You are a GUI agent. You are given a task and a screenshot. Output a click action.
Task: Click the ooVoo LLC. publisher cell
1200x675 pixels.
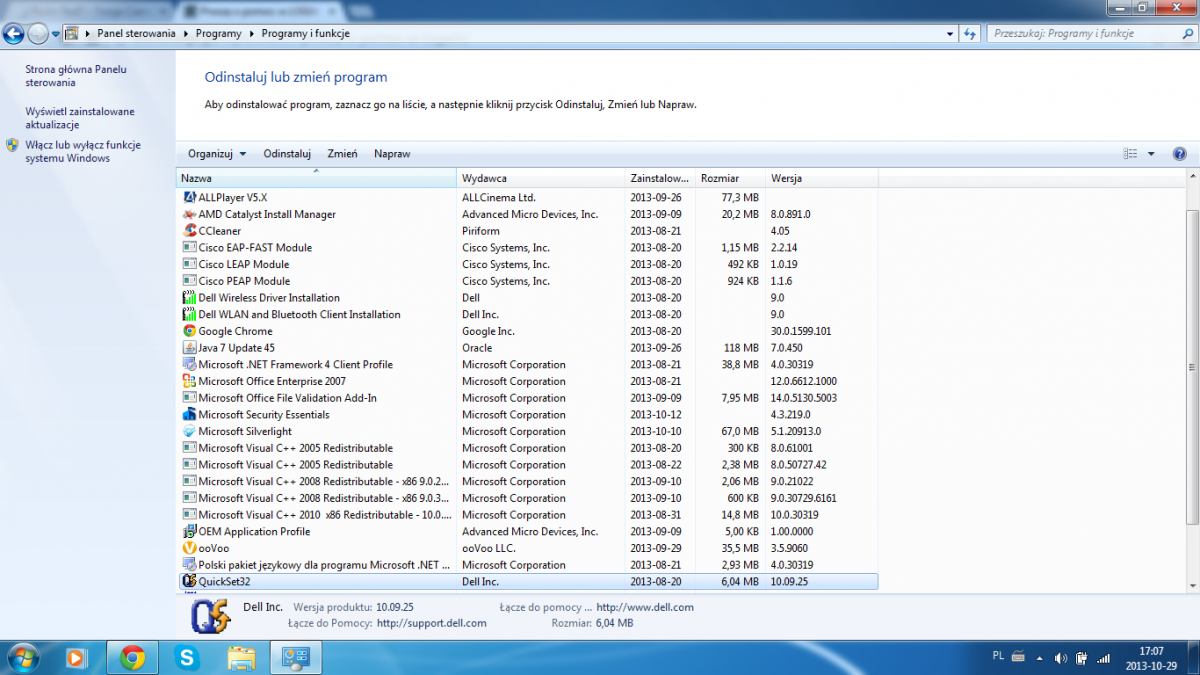click(x=489, y=548)
